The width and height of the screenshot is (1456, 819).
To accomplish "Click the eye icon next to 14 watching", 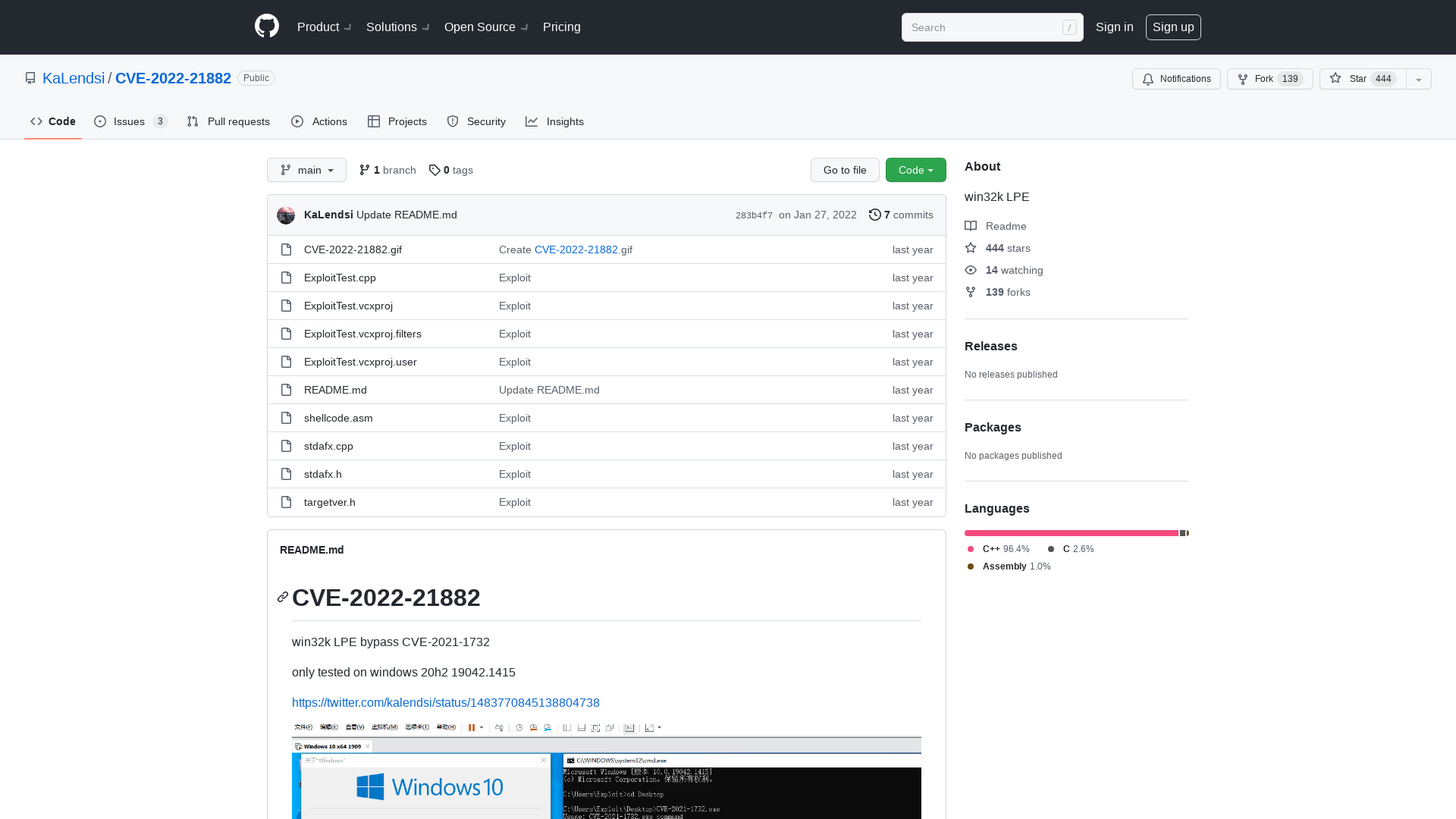I will click(x=971, y=270).
